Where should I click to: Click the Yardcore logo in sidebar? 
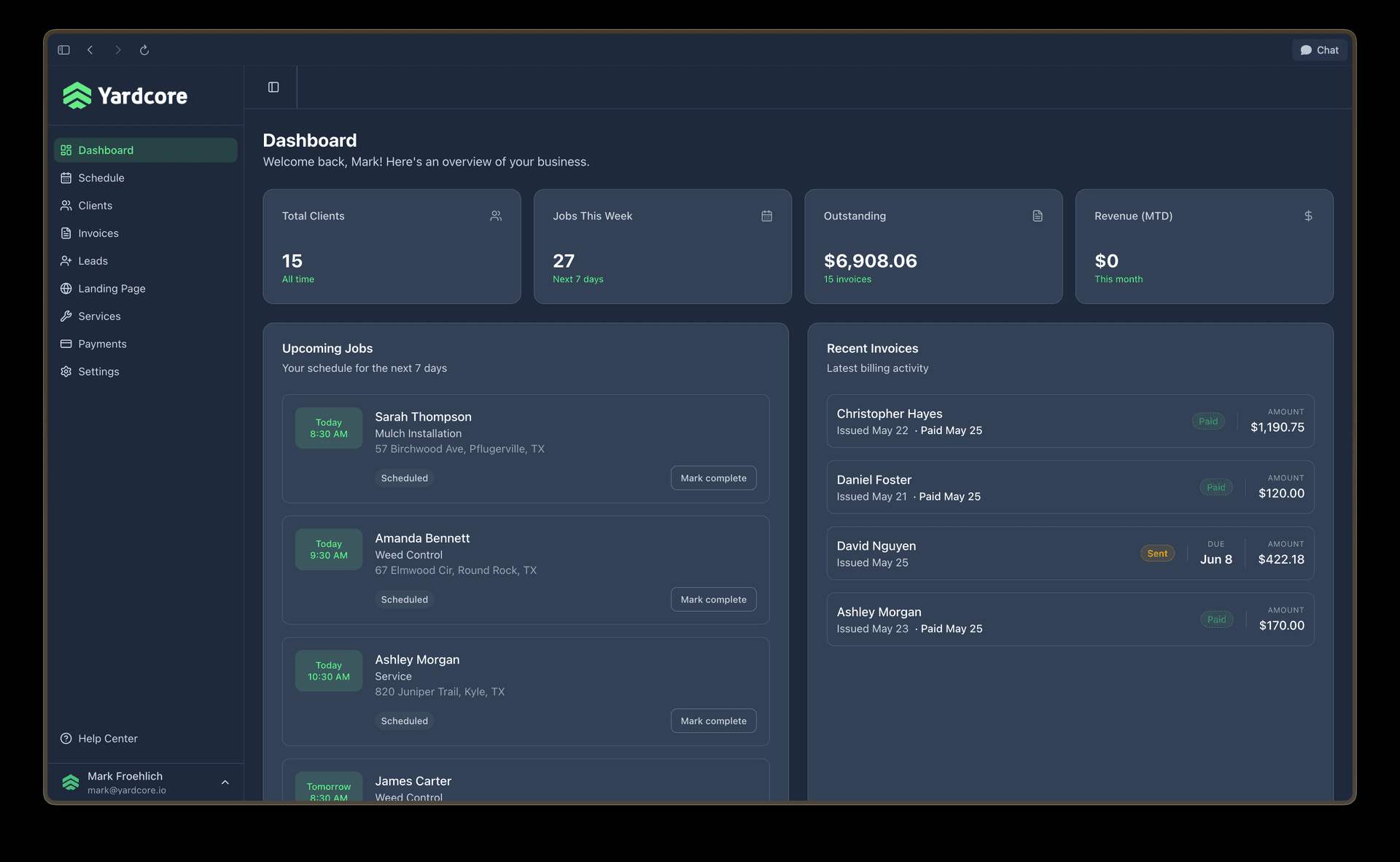125,96
